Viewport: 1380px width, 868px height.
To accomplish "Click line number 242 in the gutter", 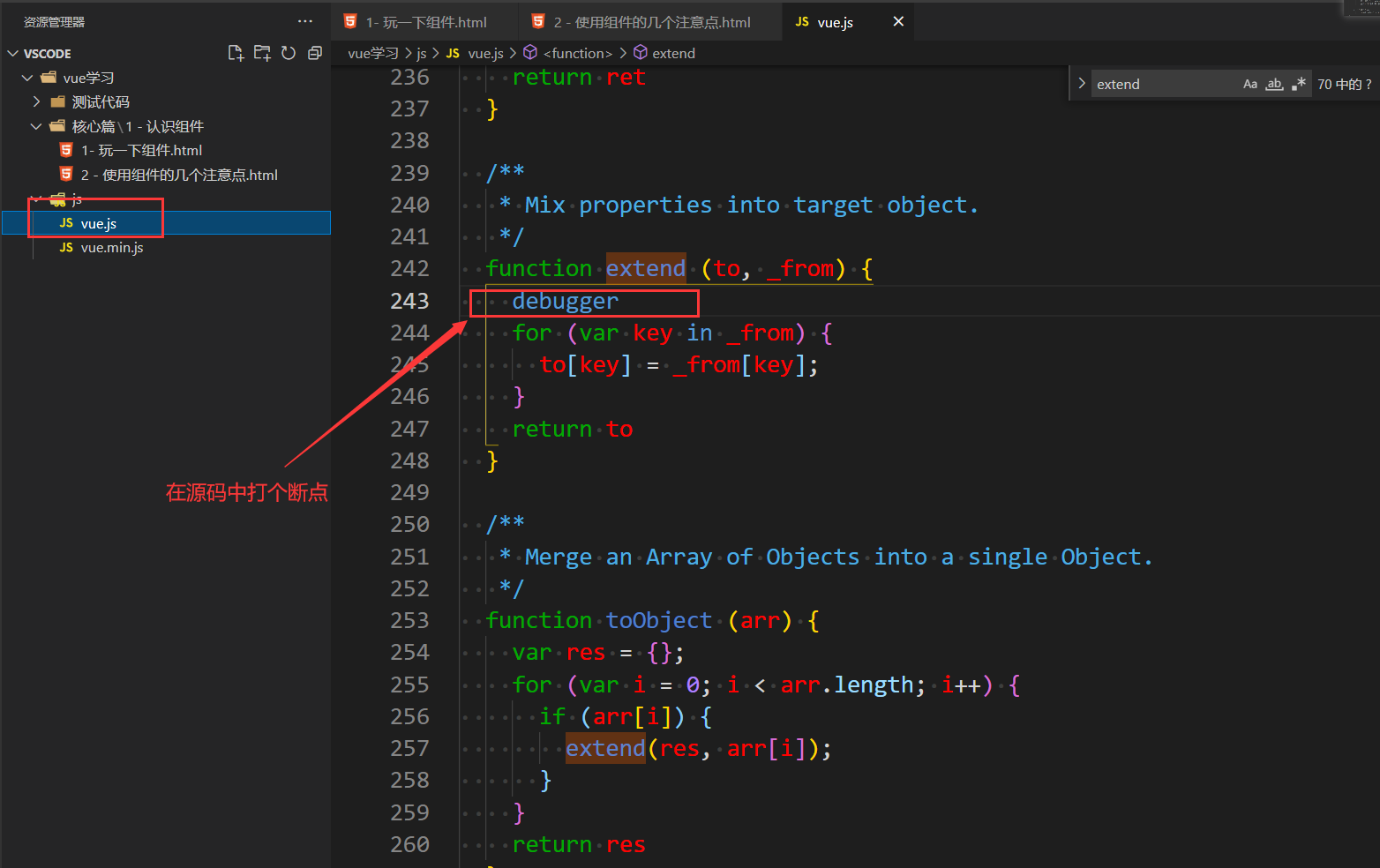I will [409, 268].
